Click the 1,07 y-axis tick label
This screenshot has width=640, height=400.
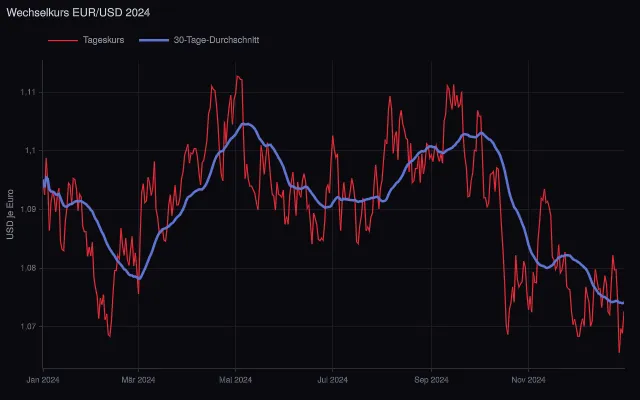coord(28,327)
